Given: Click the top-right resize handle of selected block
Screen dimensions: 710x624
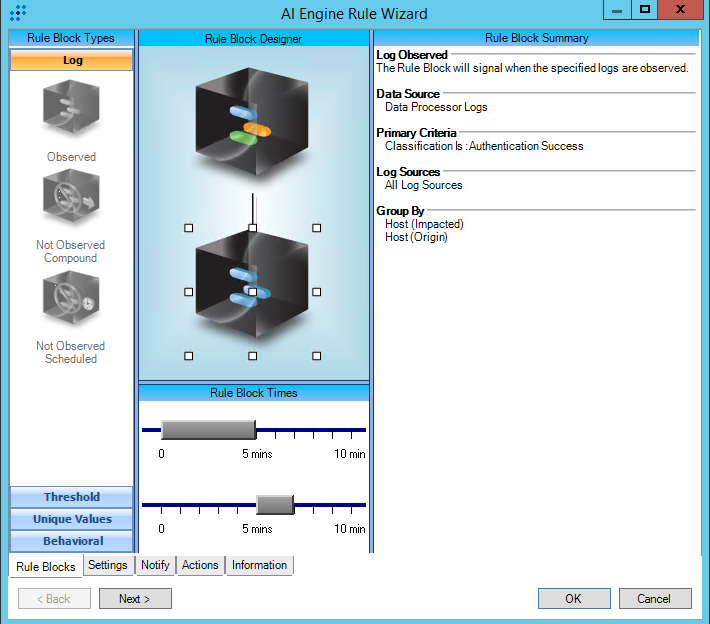Looking at the screenshot, I should pos(317,228).
